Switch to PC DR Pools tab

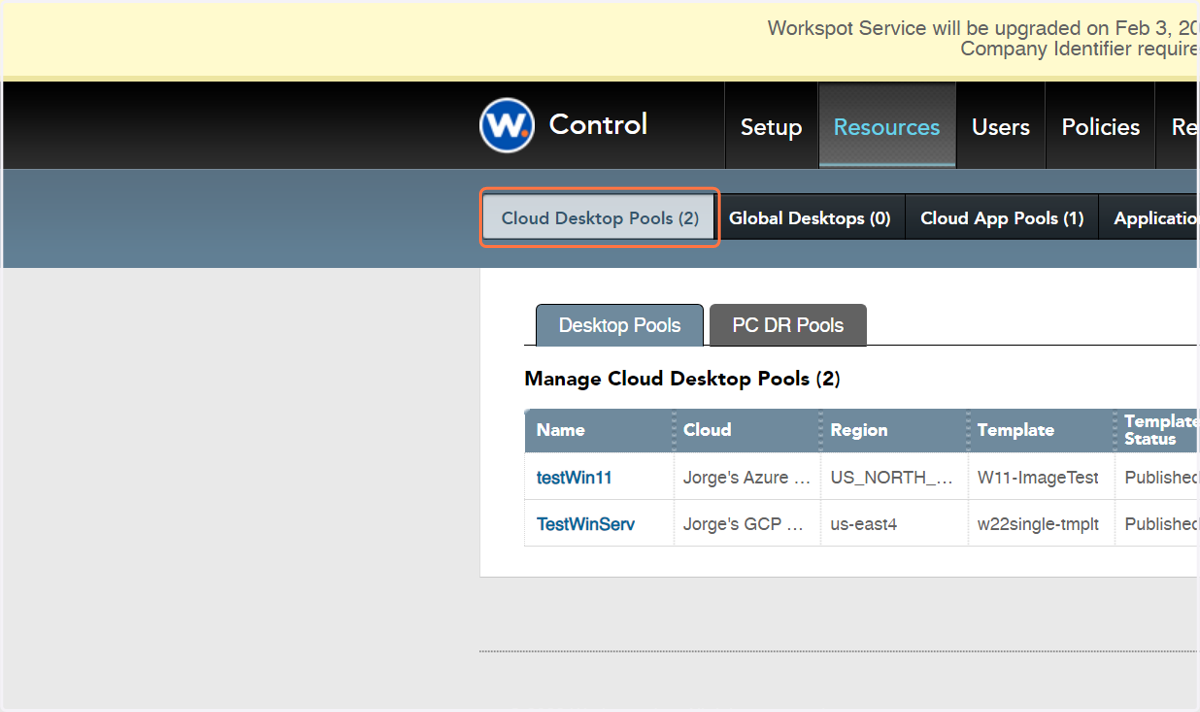click(788, 325)
